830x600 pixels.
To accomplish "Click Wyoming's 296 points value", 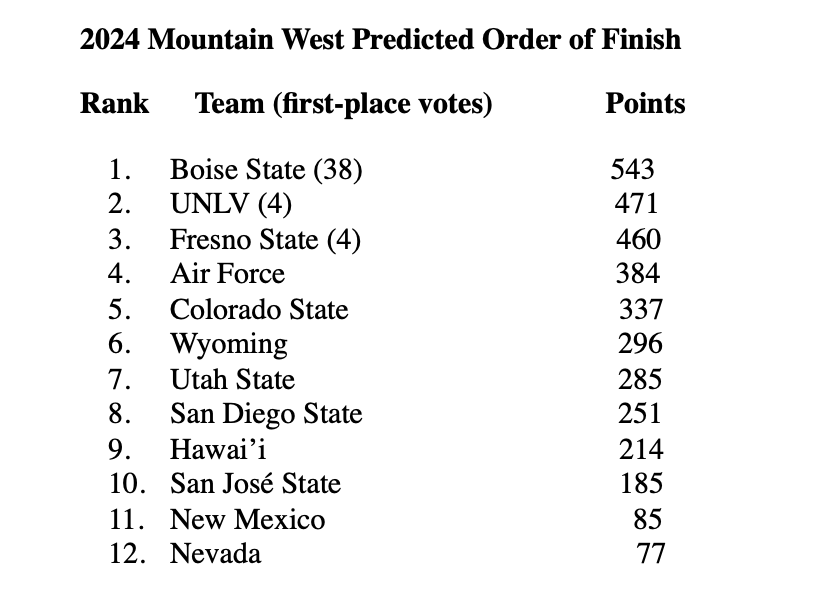I will point(640,345).
